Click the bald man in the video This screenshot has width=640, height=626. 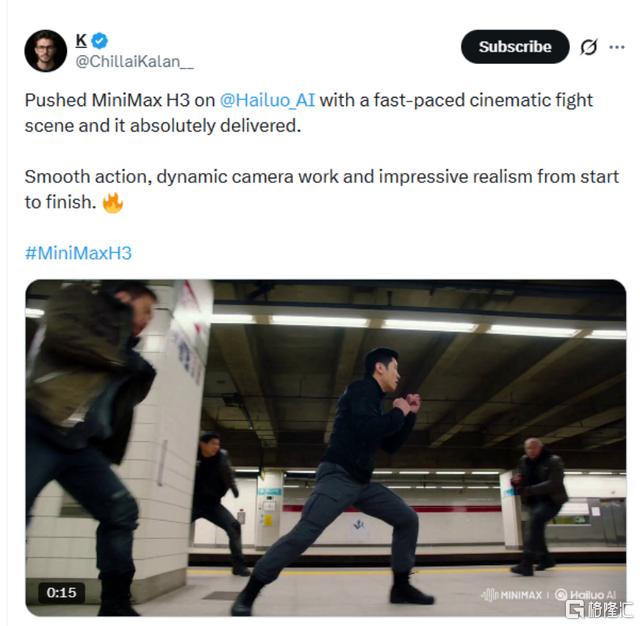[537, 506]
